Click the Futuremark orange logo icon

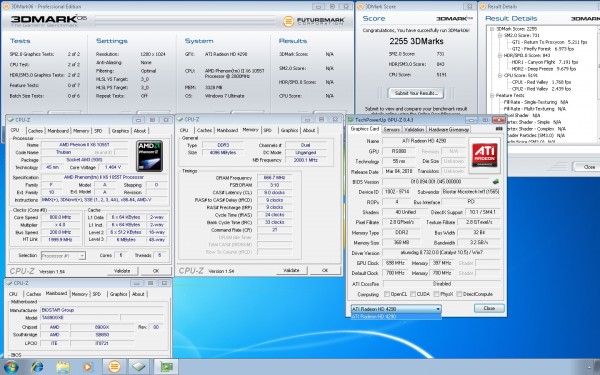point(289,21)
